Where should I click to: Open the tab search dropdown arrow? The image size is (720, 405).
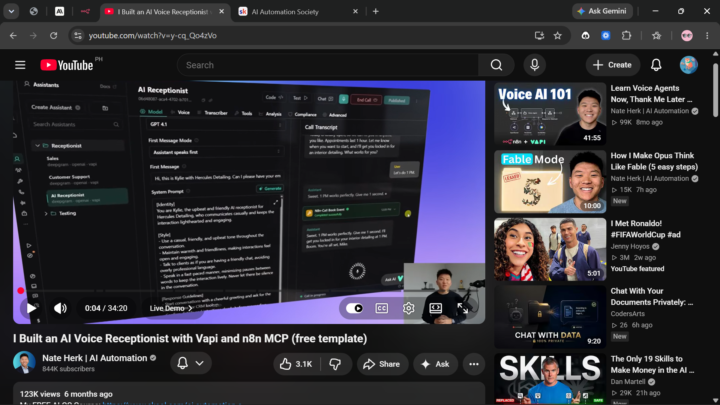click(x=11, y=11)
